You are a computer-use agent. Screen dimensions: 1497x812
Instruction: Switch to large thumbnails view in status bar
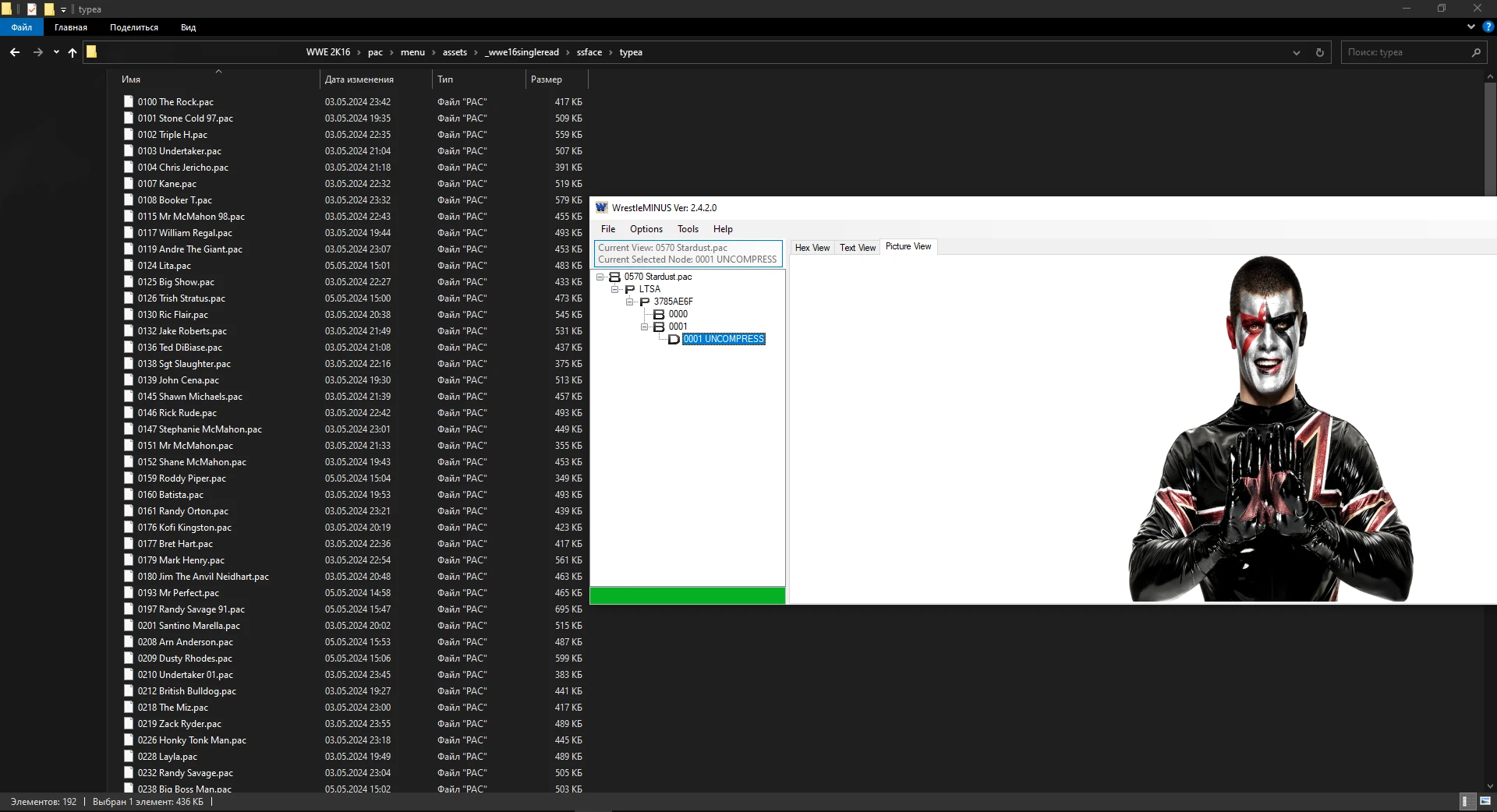point(1485,801)
